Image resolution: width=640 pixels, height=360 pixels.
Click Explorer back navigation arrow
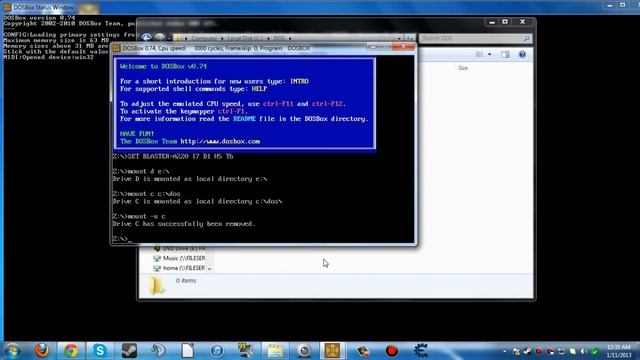(x=147, y=38)
